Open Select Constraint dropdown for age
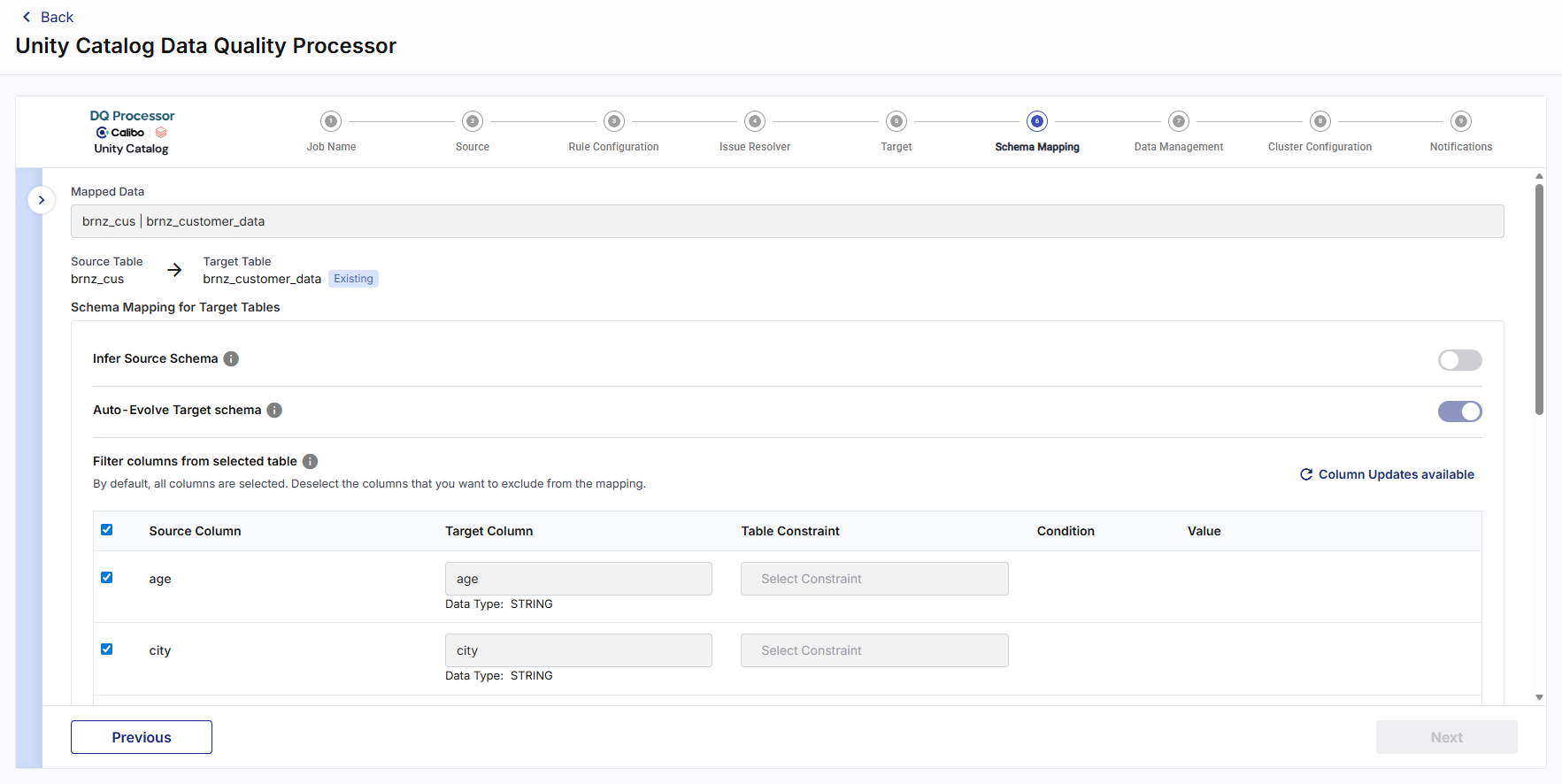The height and width of the screenshot is (784, 1562). pos(874,579)
